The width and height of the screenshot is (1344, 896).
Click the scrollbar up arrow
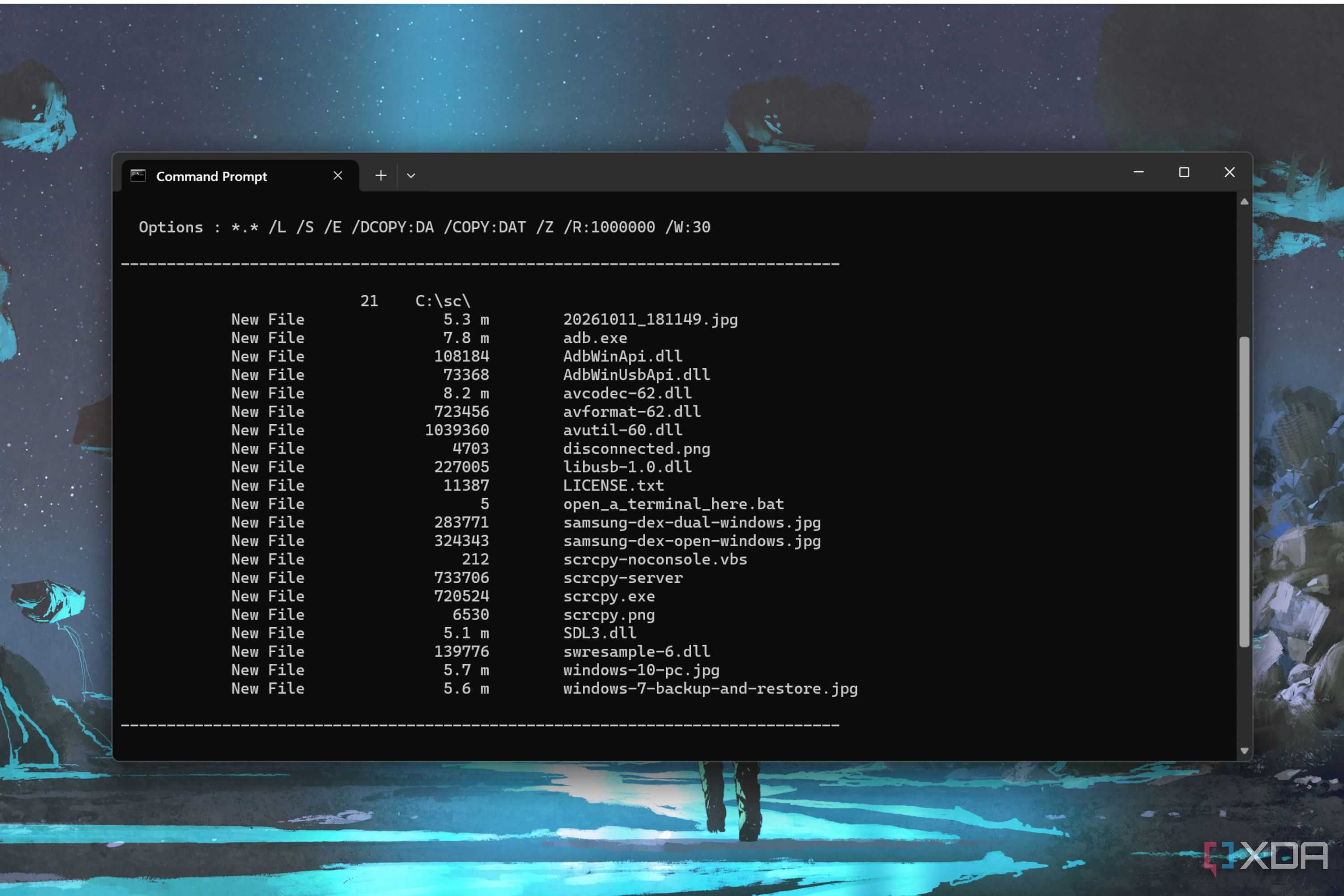pos(1244,202)
